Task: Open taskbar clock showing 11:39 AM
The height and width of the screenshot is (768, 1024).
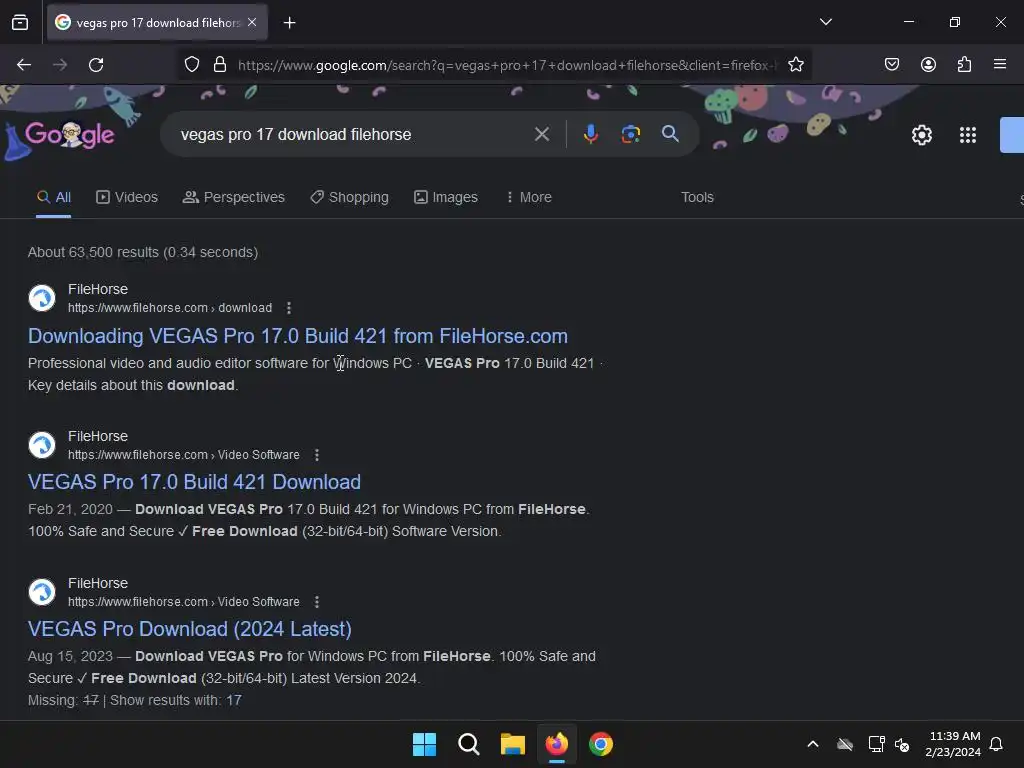Action: click(953, 744)
